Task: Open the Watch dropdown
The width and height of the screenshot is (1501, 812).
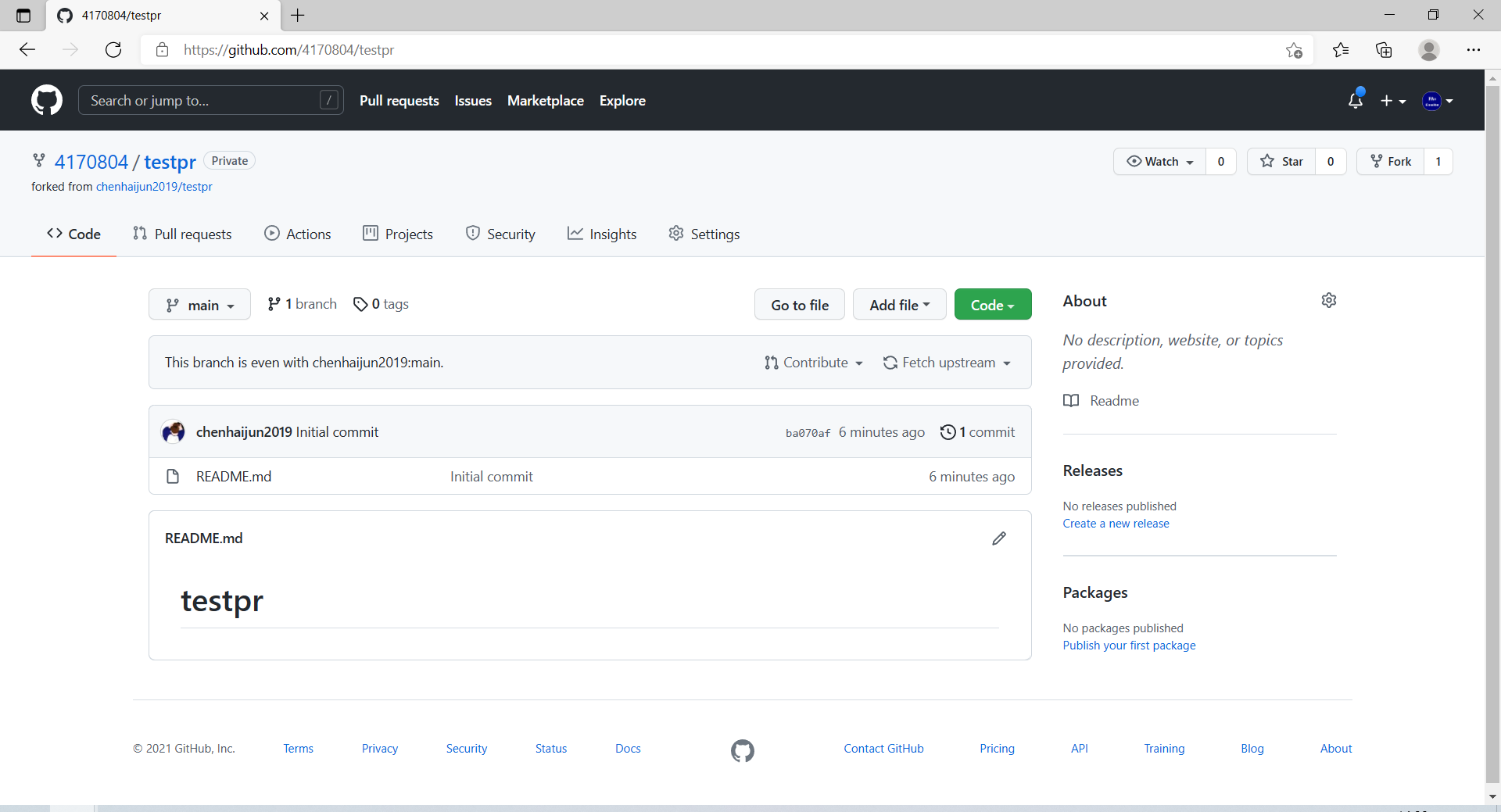Action: click(1160, 162)
